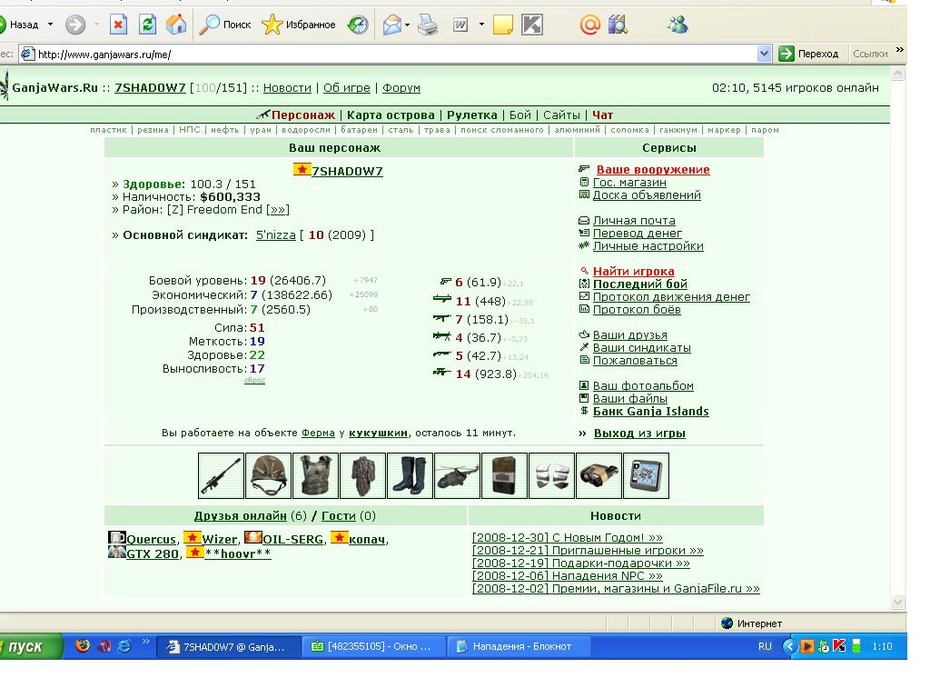Image resolution: width=930 pixels, height=698 pixels.
Task: Open the body armor vest item
Action: tap(316, 476)
